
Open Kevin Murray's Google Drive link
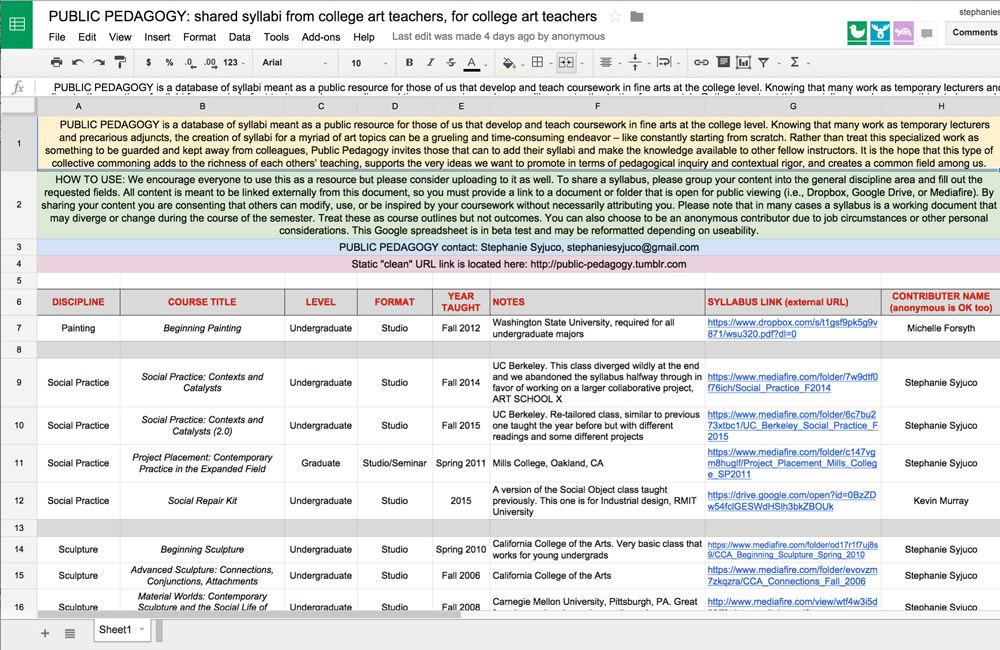click(791, 500)
